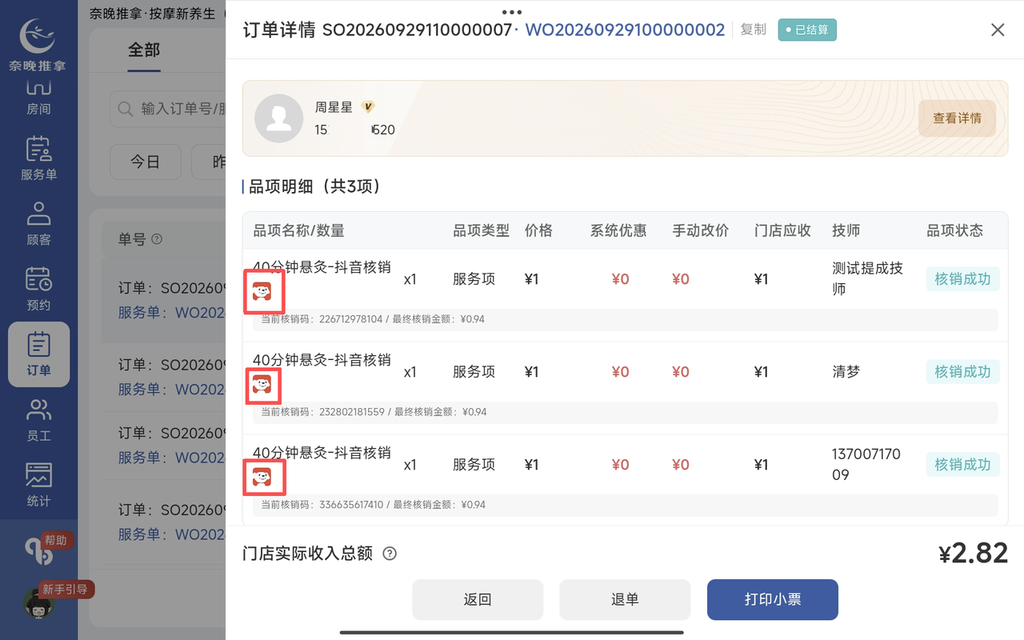
Task: Click 核销成功 status for 13700717009 row
Action: point(963,464)
